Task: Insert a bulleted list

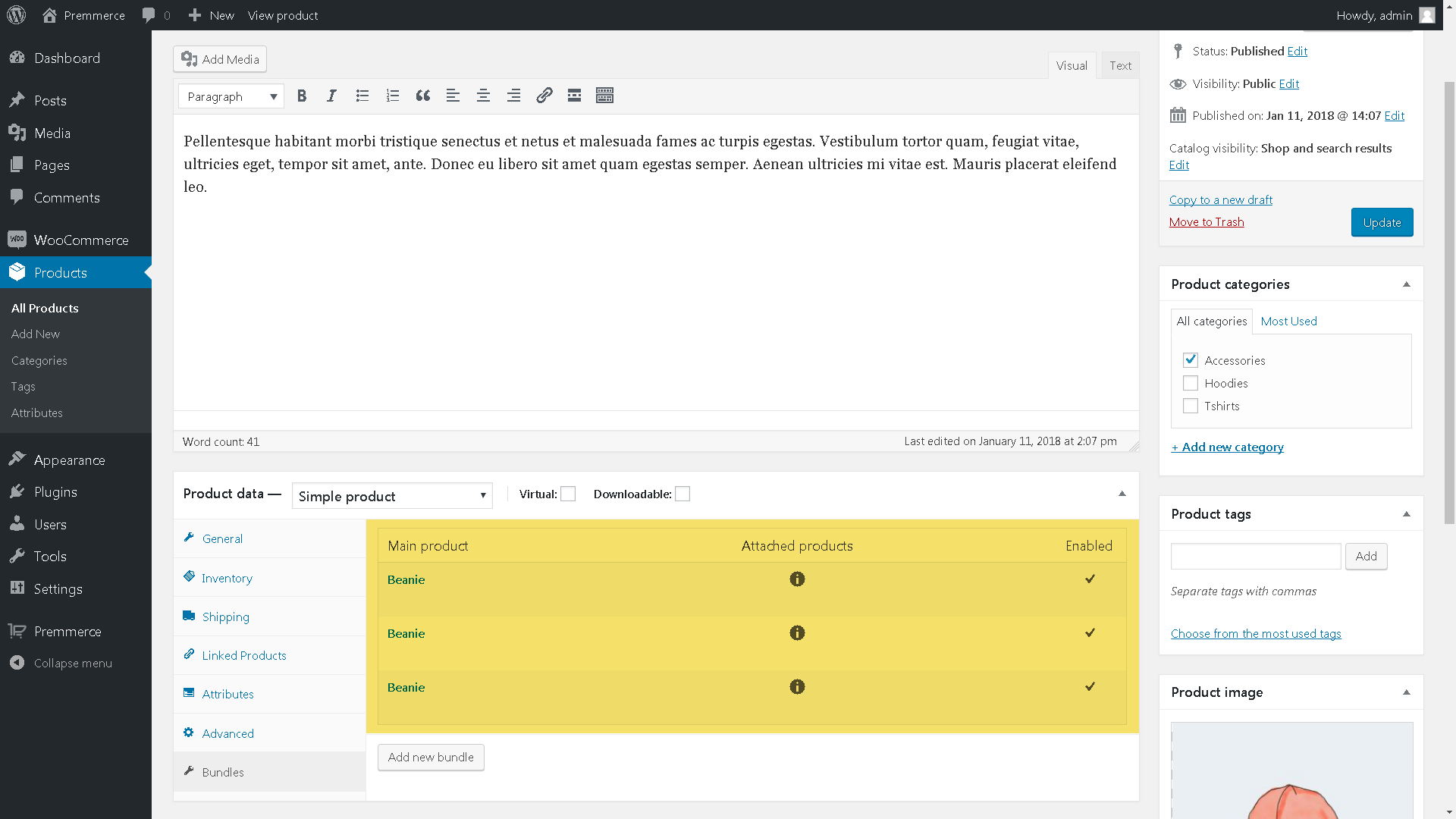Action: click(362, 96)
